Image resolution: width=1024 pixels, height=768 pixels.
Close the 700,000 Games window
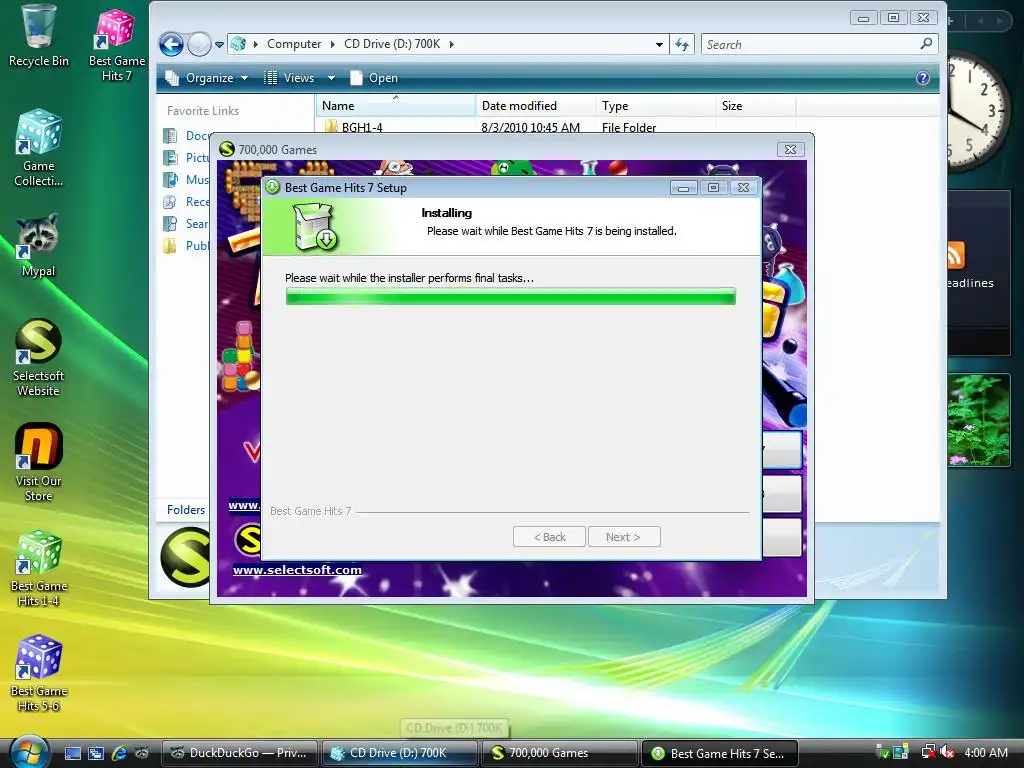pos(790,150)
